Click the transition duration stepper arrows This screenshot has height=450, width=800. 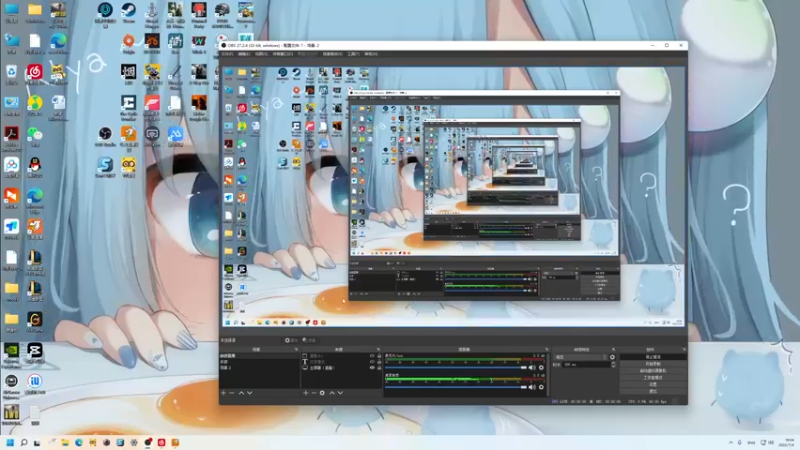[613, 364]
